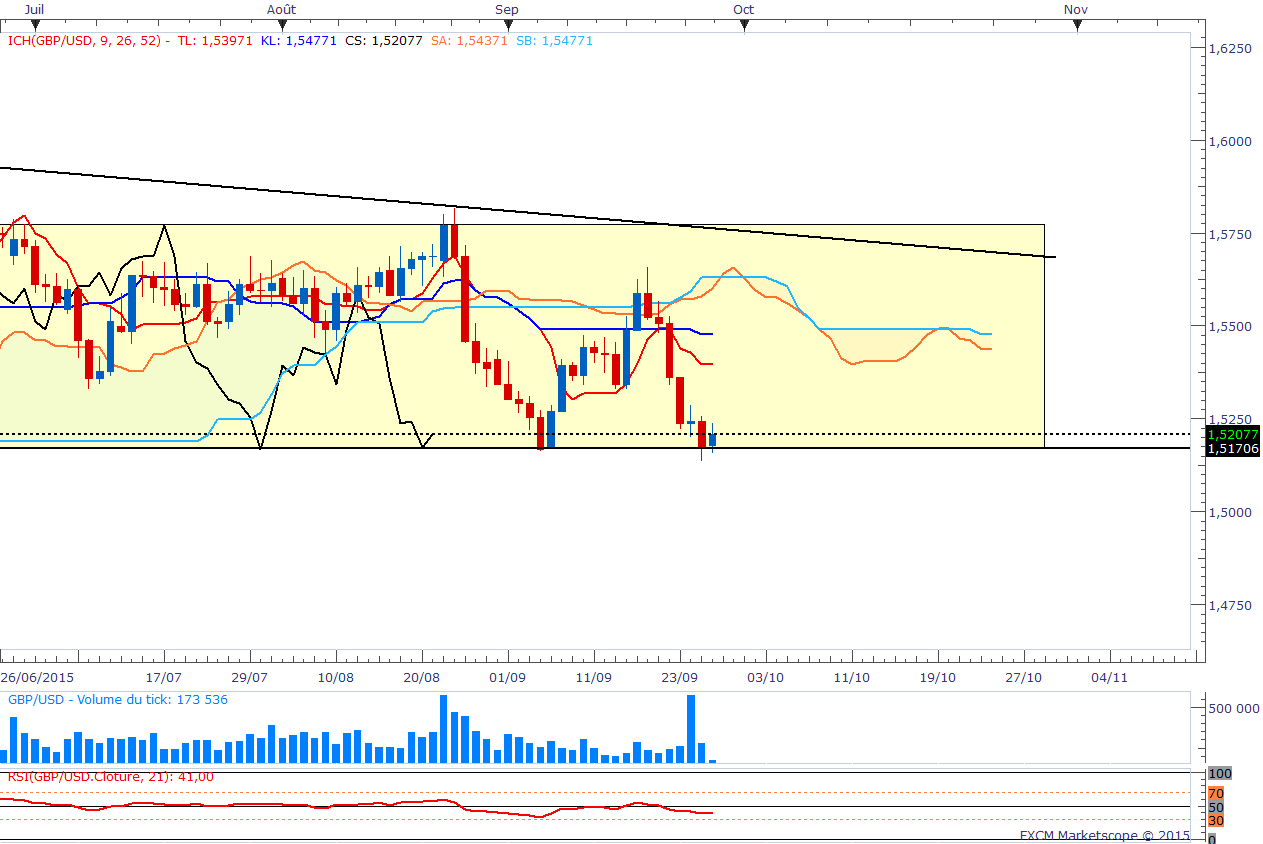Click the KL value 1,54771 in the legend

[x=308, y=41]
